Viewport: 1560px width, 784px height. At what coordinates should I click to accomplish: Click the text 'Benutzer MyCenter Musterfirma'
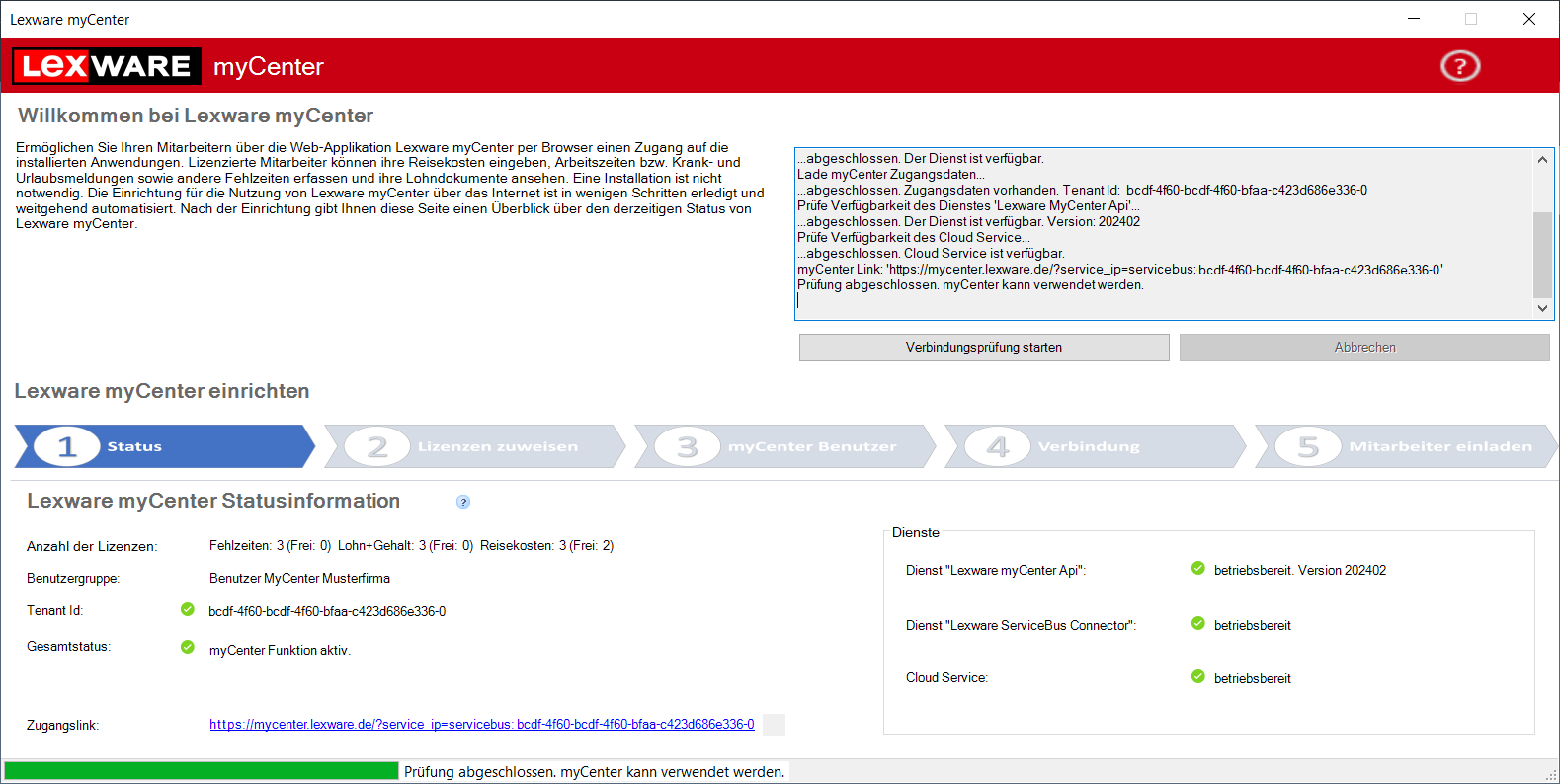click(299, 579)
